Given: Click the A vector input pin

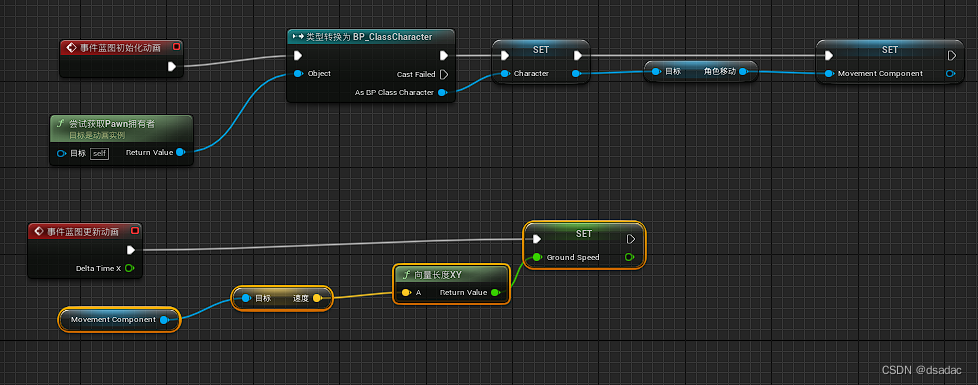Looking at the screenshot, I should point(406,293).
